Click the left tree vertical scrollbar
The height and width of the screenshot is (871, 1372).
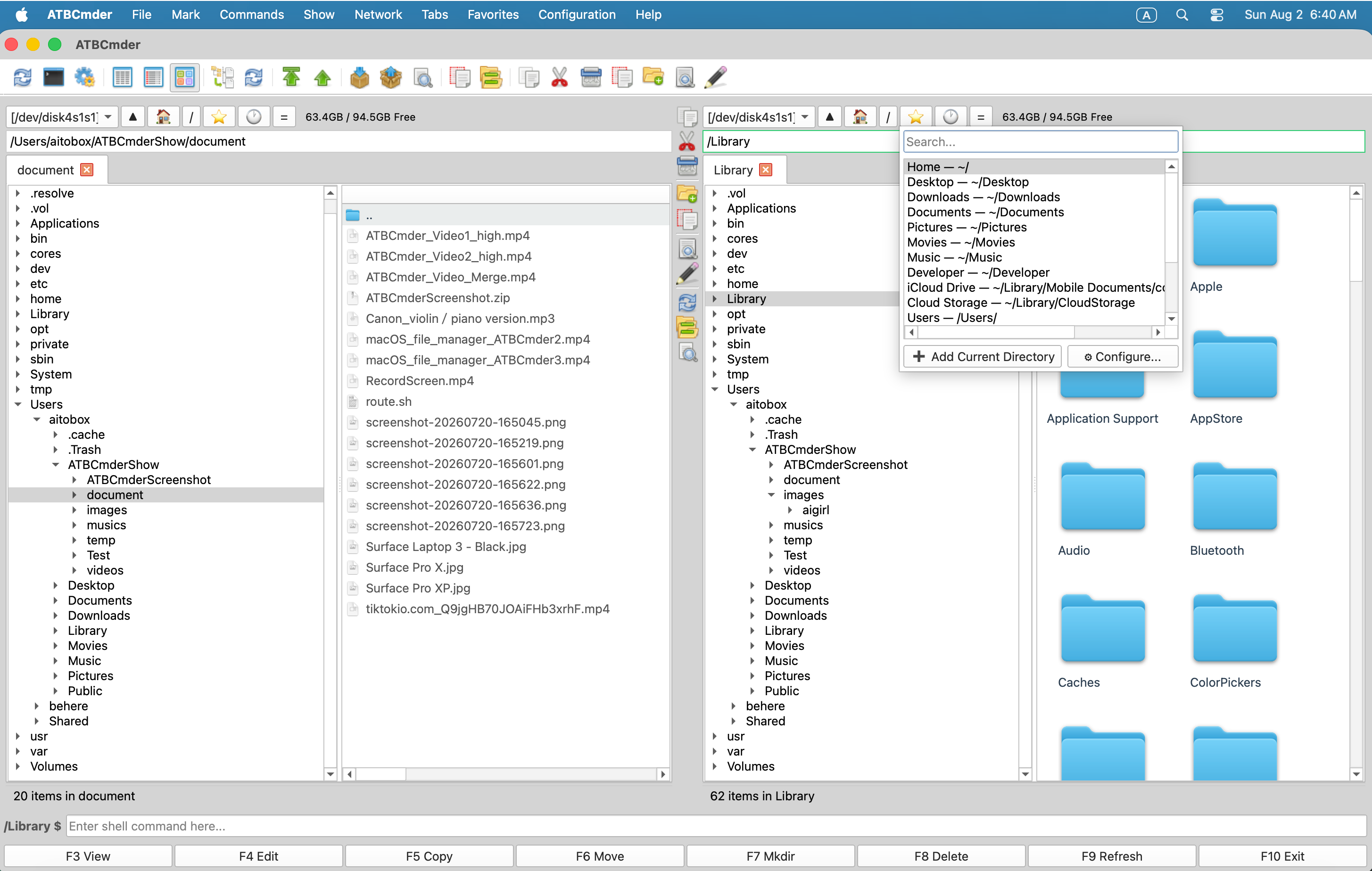point(331,484)
